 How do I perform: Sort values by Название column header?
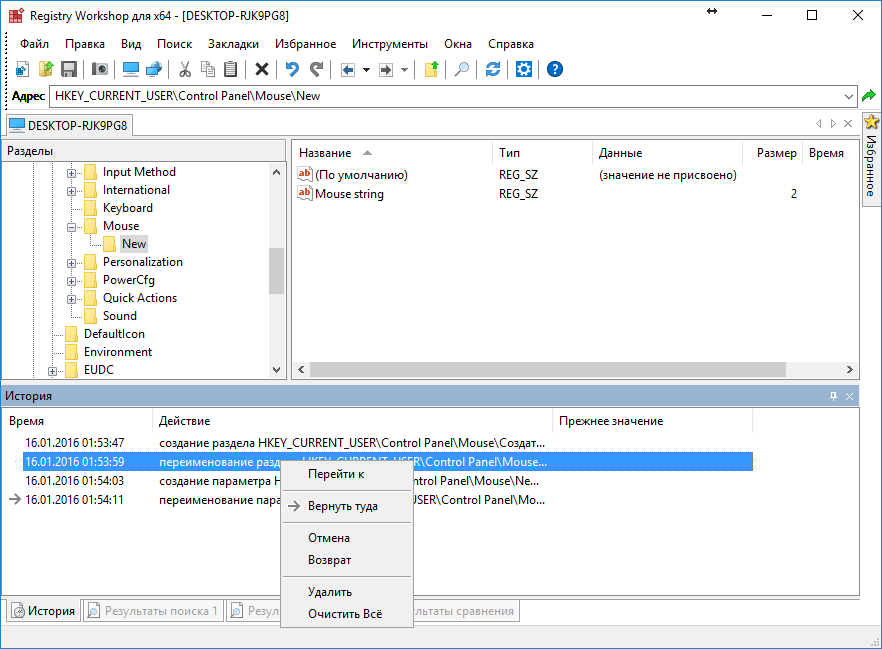(x=392, y=153)
